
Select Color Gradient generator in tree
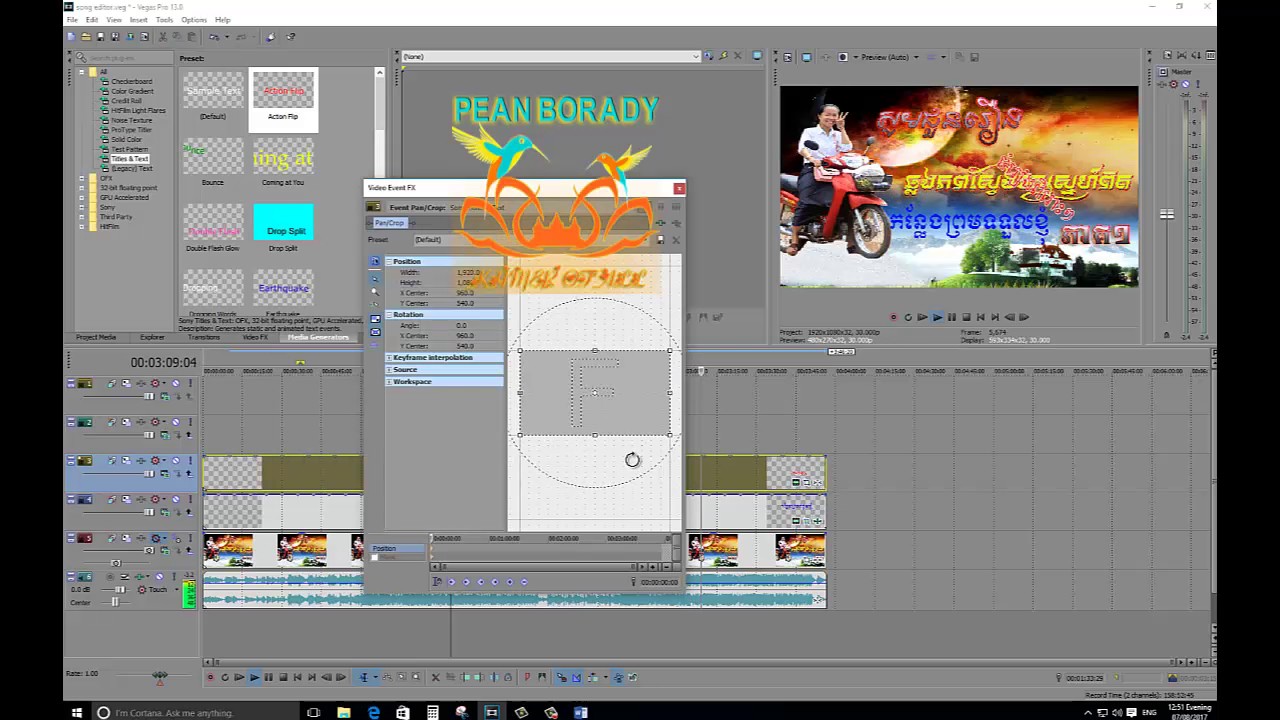pyautogui.click(x=132, y=91)
